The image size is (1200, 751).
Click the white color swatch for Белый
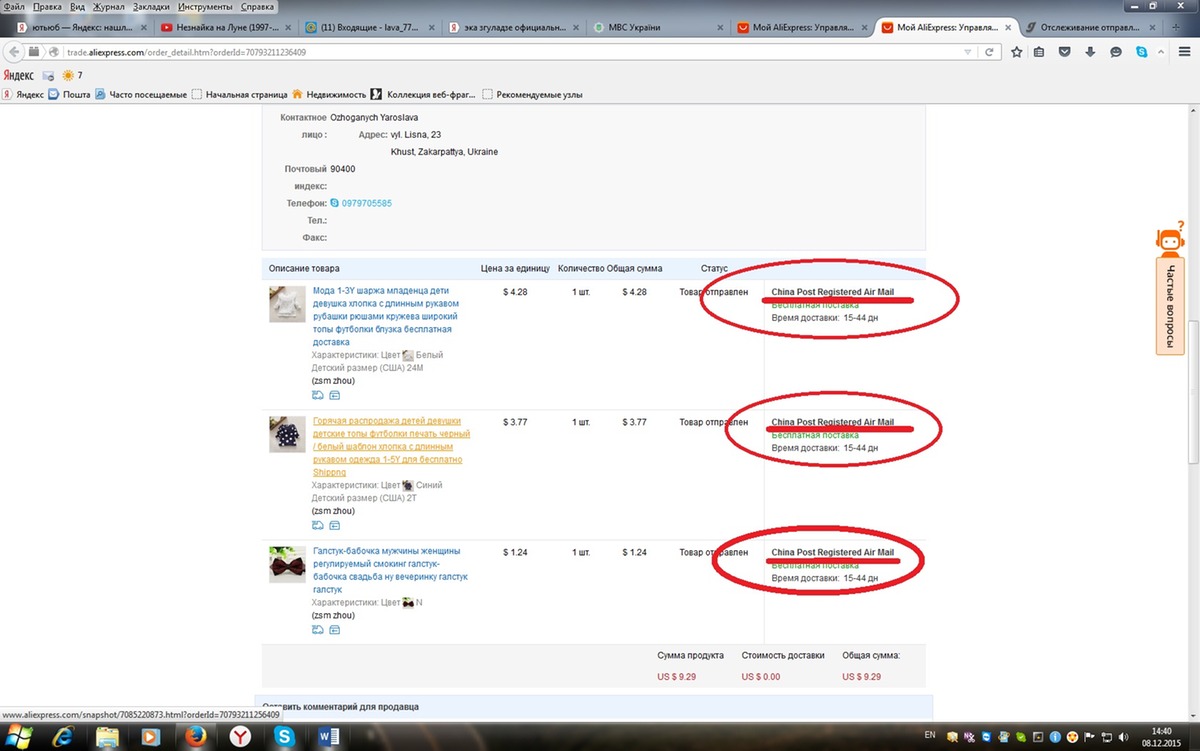coord(408,355)
